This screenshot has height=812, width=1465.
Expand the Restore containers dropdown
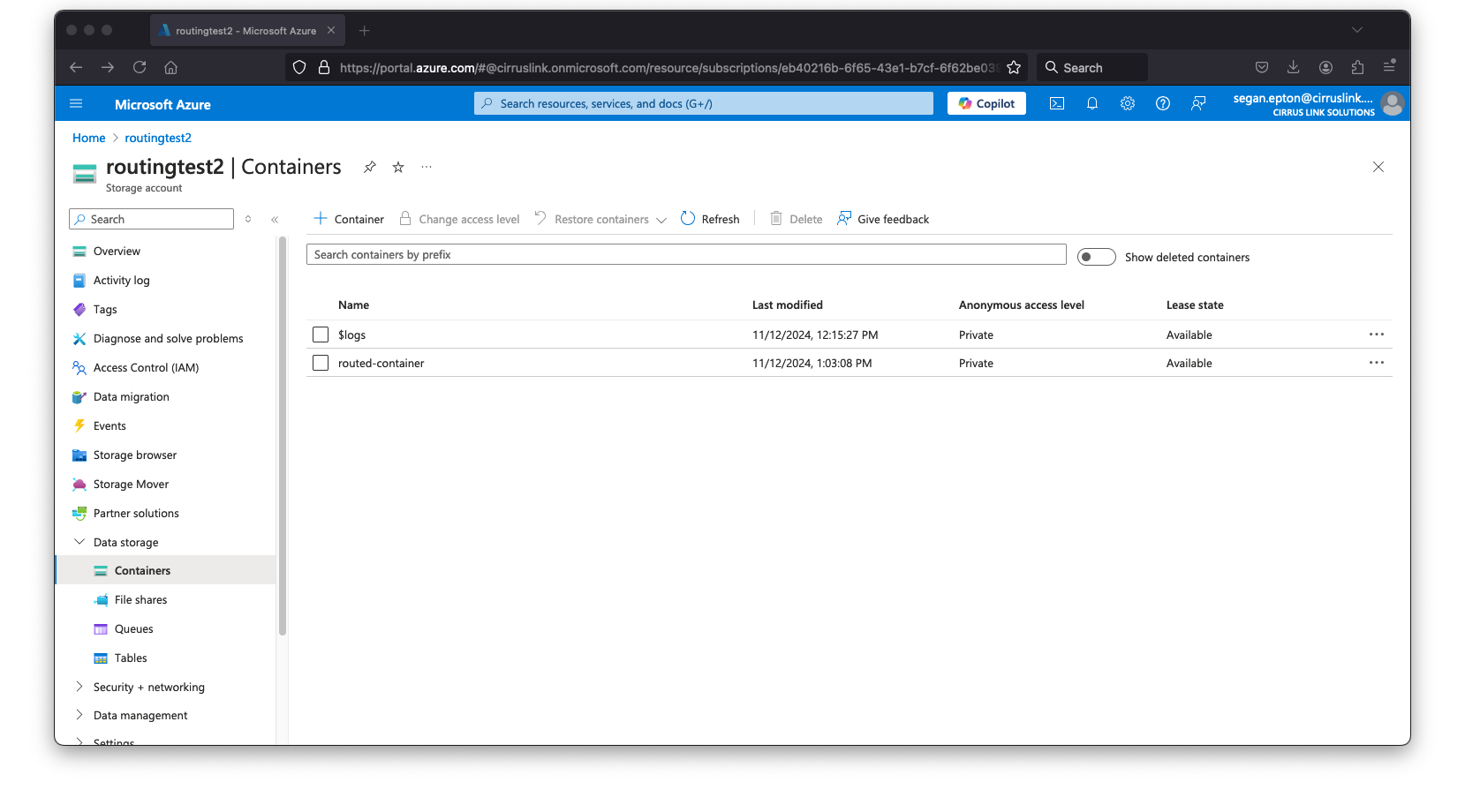[661, 220]
